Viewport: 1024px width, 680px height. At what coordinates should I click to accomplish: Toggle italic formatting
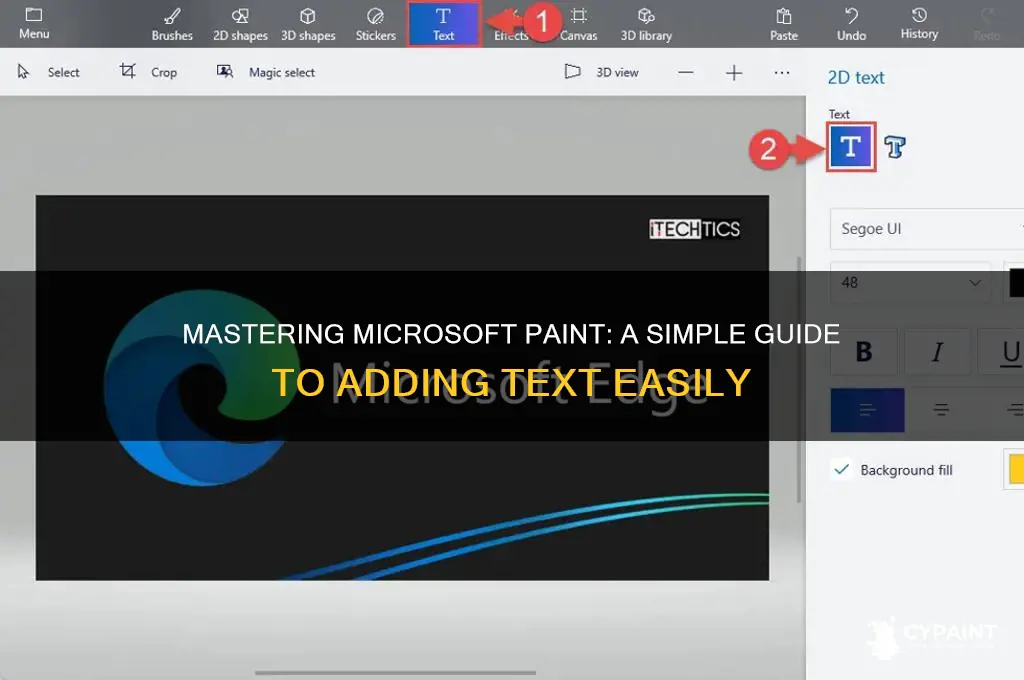point(937,351)
